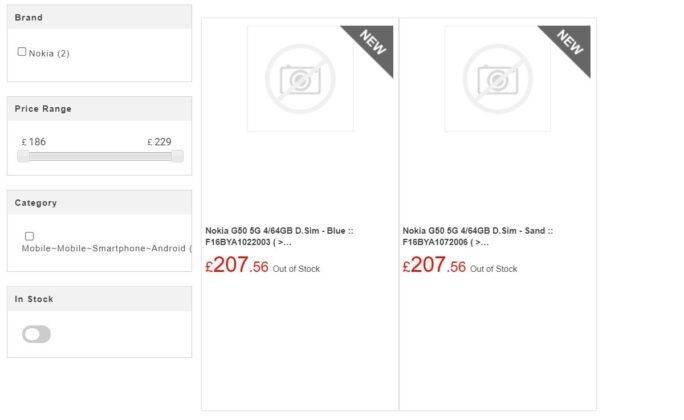Open the Nokia G50 Blue placeholder image

tap(300, 79)
